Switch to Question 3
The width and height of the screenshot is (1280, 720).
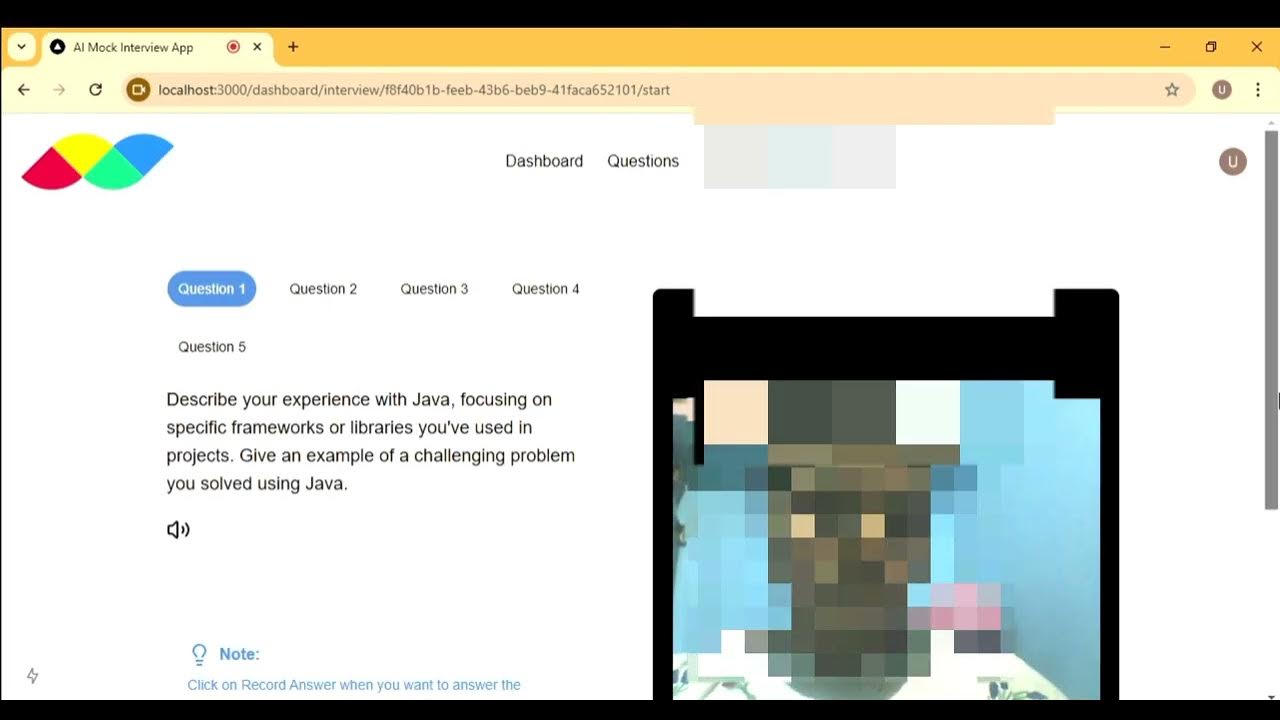[434, 289]
